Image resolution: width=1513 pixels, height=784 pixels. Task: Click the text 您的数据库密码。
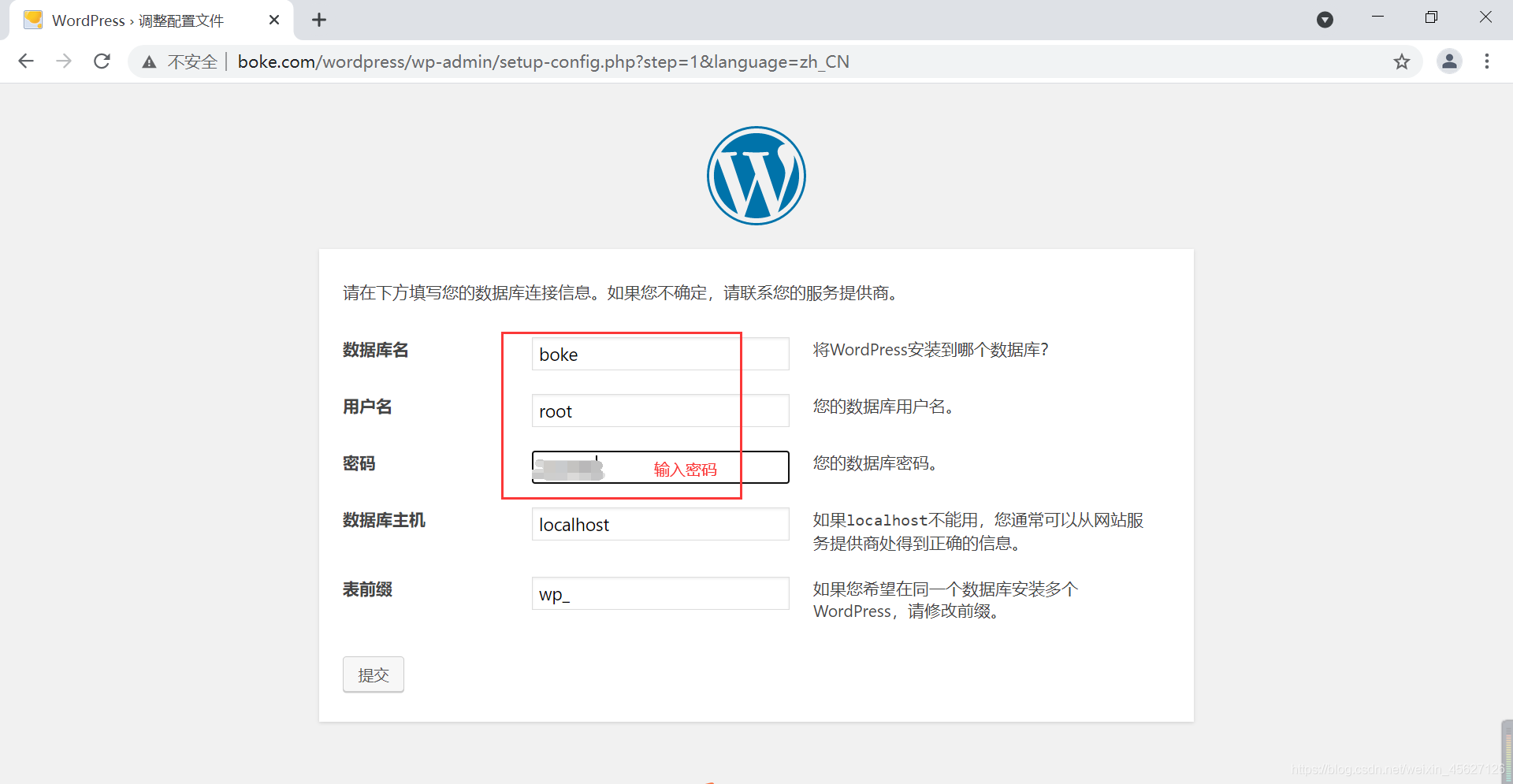coord(875,463)
